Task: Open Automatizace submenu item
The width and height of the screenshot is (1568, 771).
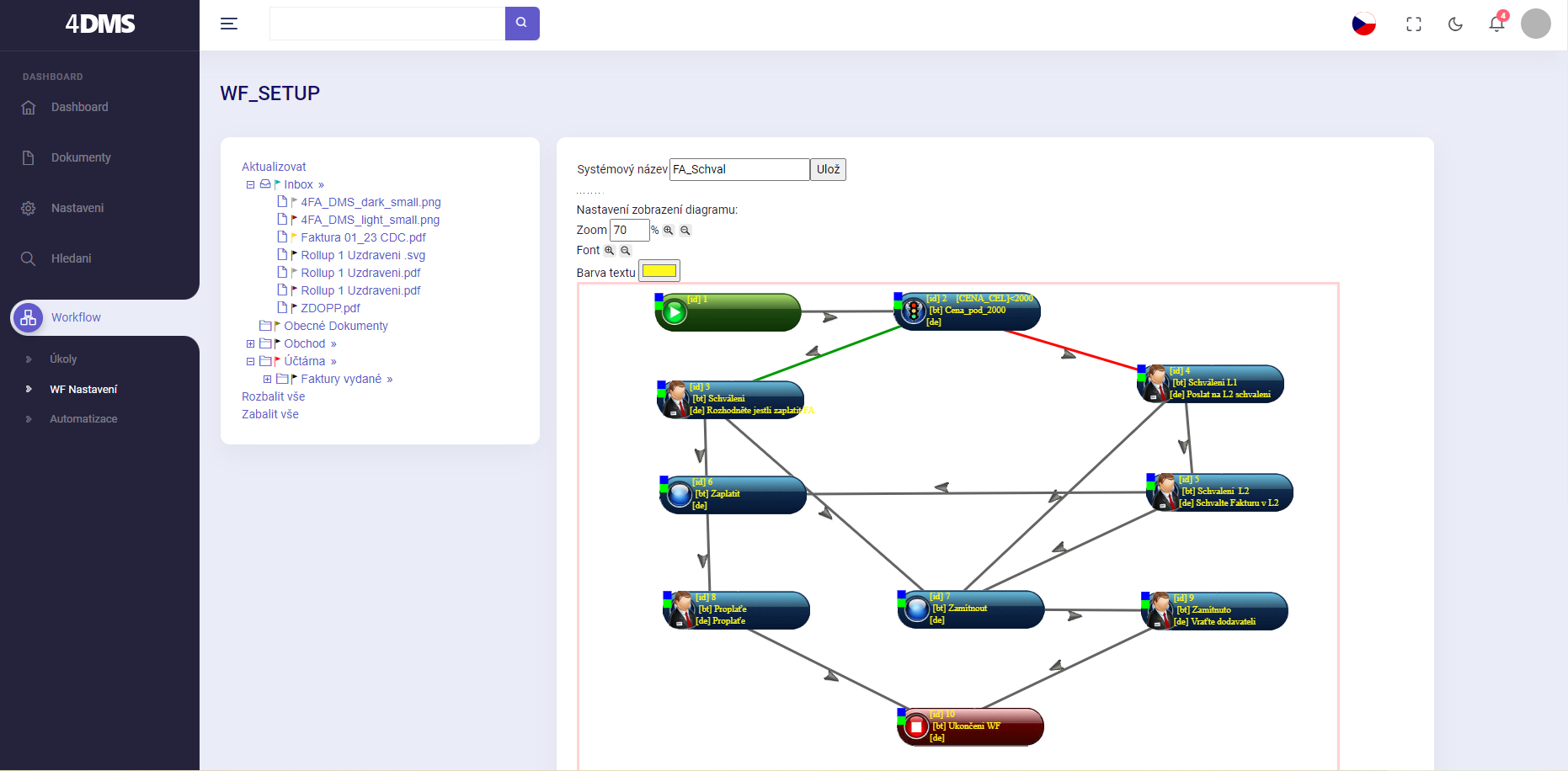Action: (83, 419)
